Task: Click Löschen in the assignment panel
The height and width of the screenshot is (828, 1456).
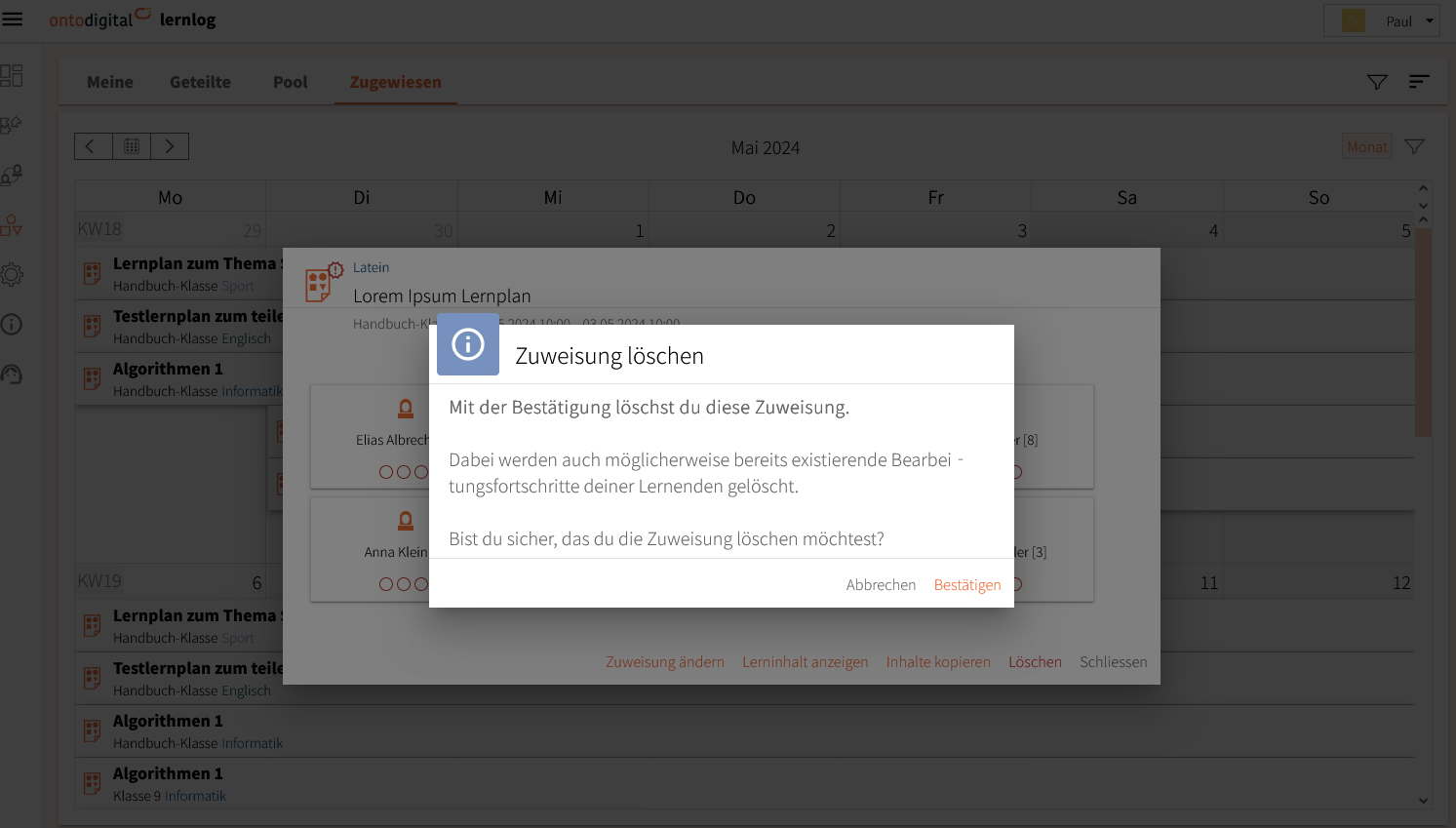Action: point(1035,662)
